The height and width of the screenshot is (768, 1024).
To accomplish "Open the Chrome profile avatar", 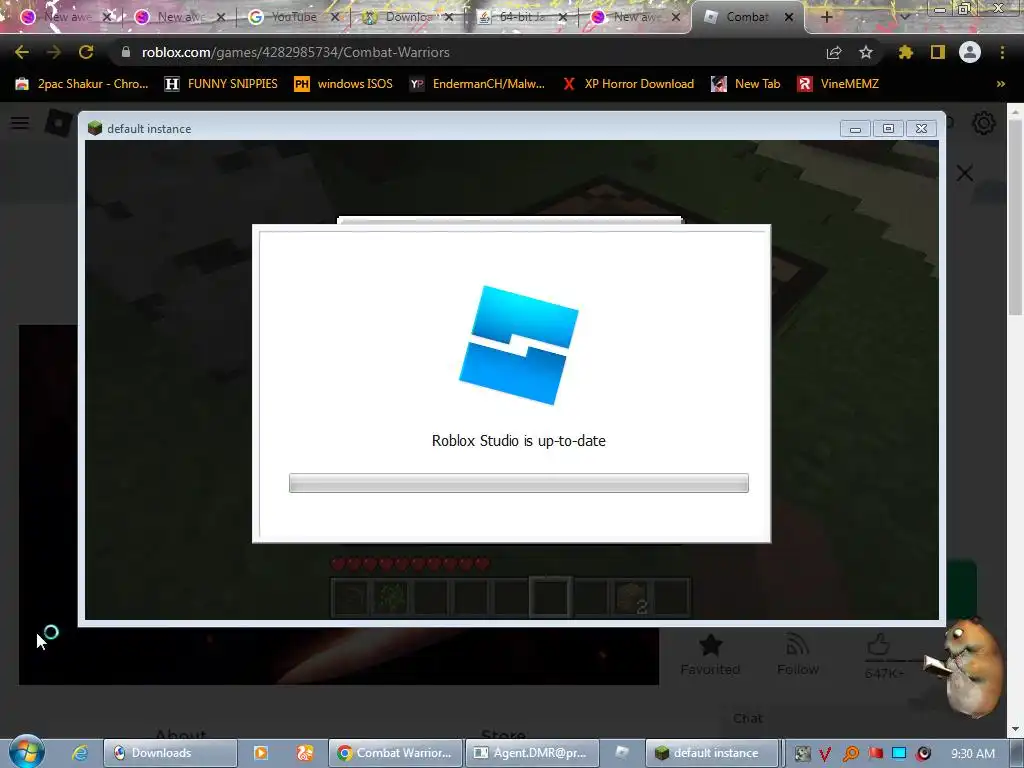I will click(x=970, y=52).
